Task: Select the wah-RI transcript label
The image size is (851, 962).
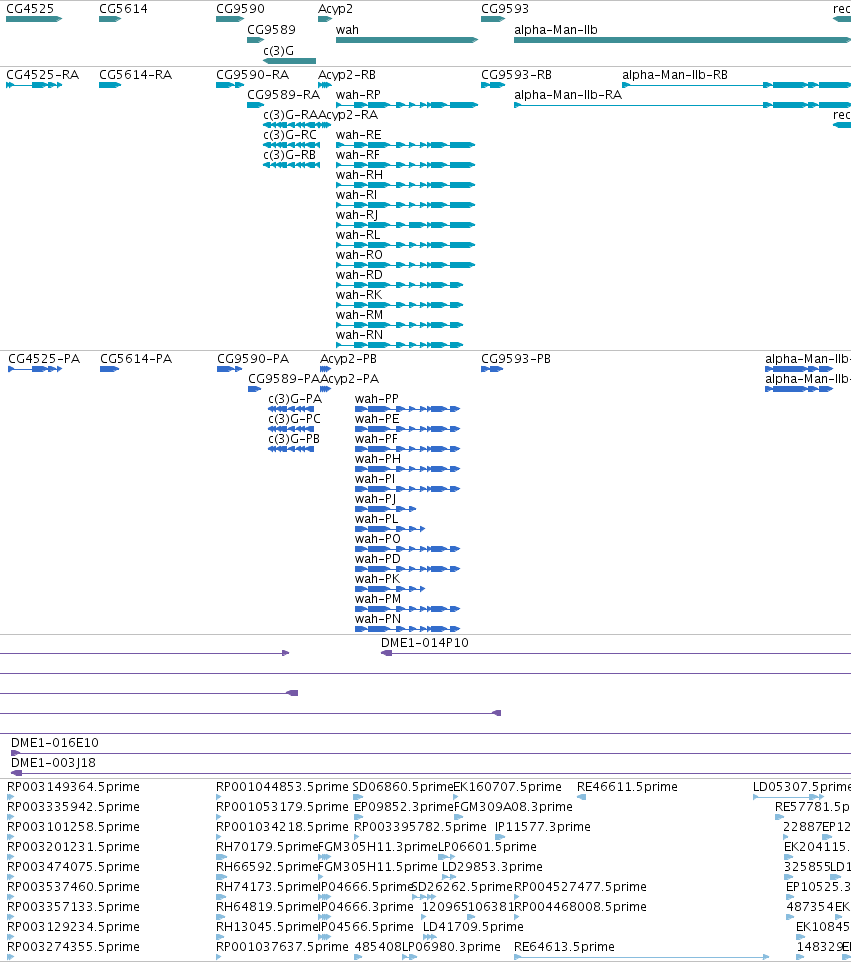Action: click(x=356, y=195)
